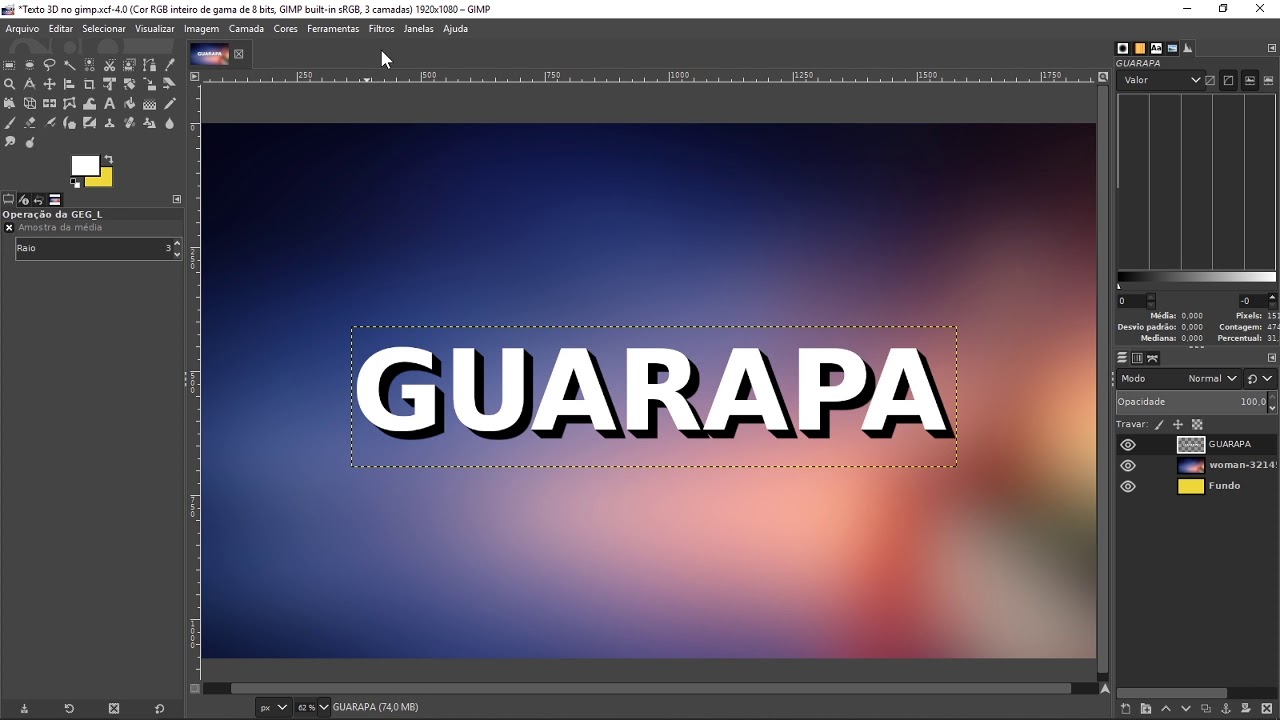
Task: Open the Undo History tab
Action: [x=39, y=199]
